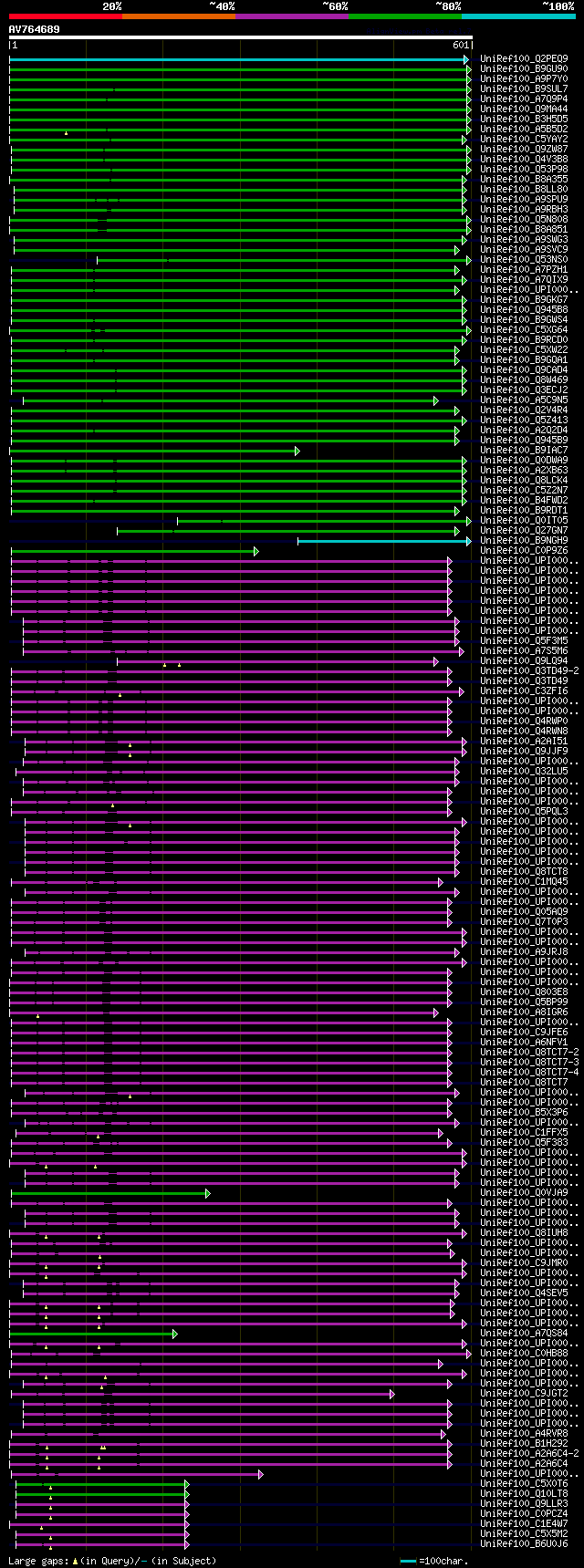The height and width of the screenshot is (1568, 584).
Task: Click the green alignment bar for Q0VJA9
Action: click(109, 1193)
